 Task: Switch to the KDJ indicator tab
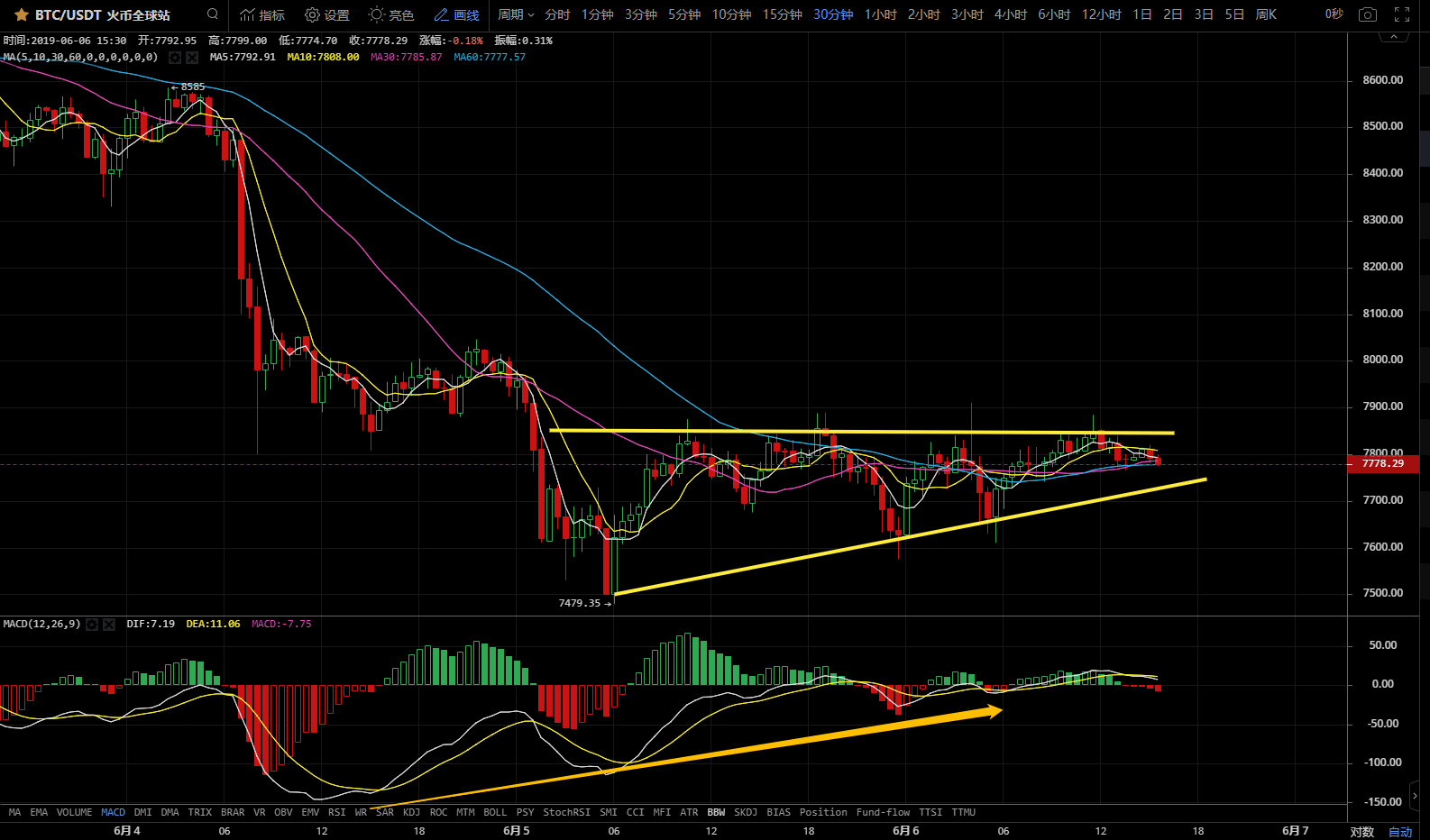click(411, 812)
